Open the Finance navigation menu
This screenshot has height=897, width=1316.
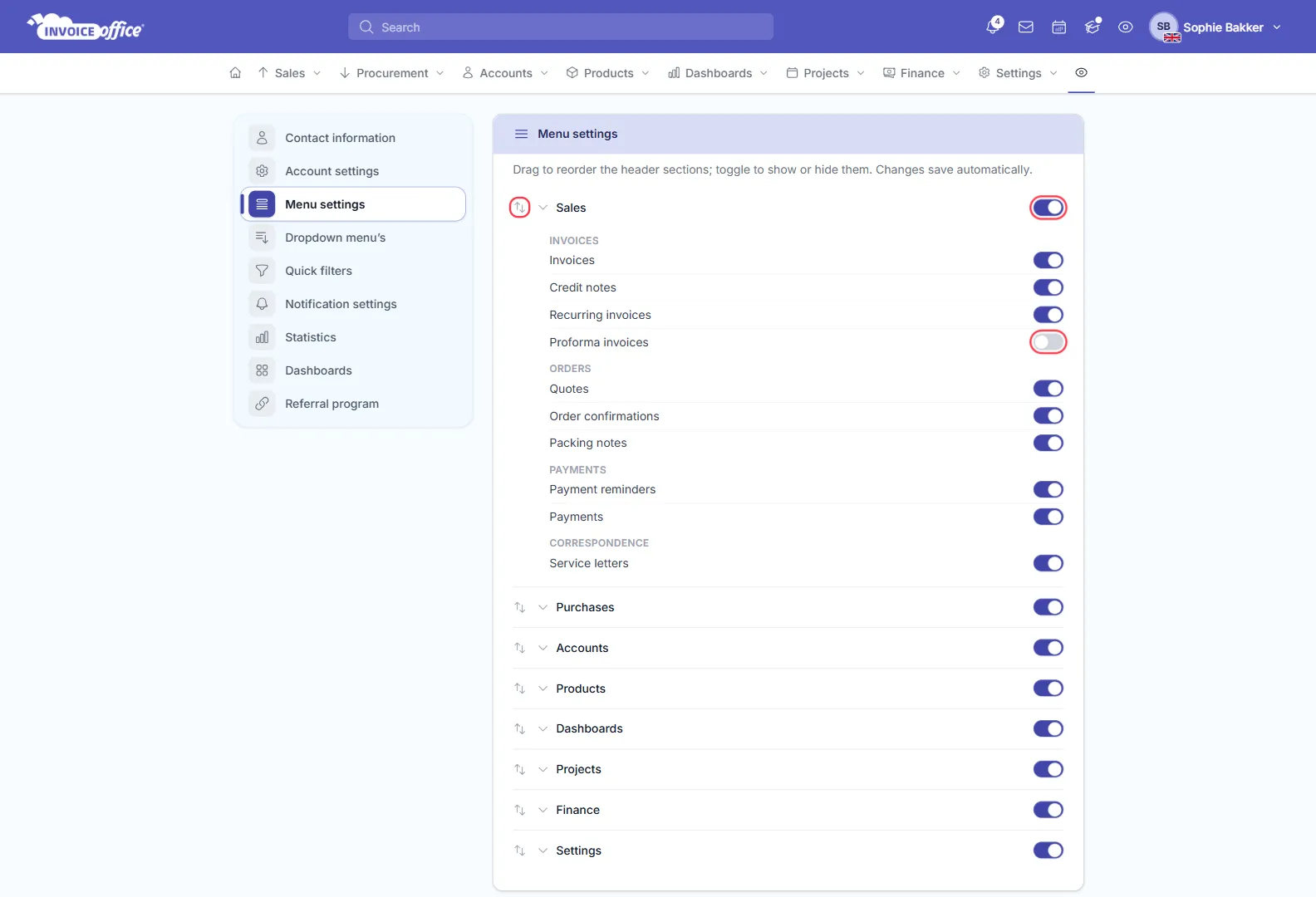[921, 73]
